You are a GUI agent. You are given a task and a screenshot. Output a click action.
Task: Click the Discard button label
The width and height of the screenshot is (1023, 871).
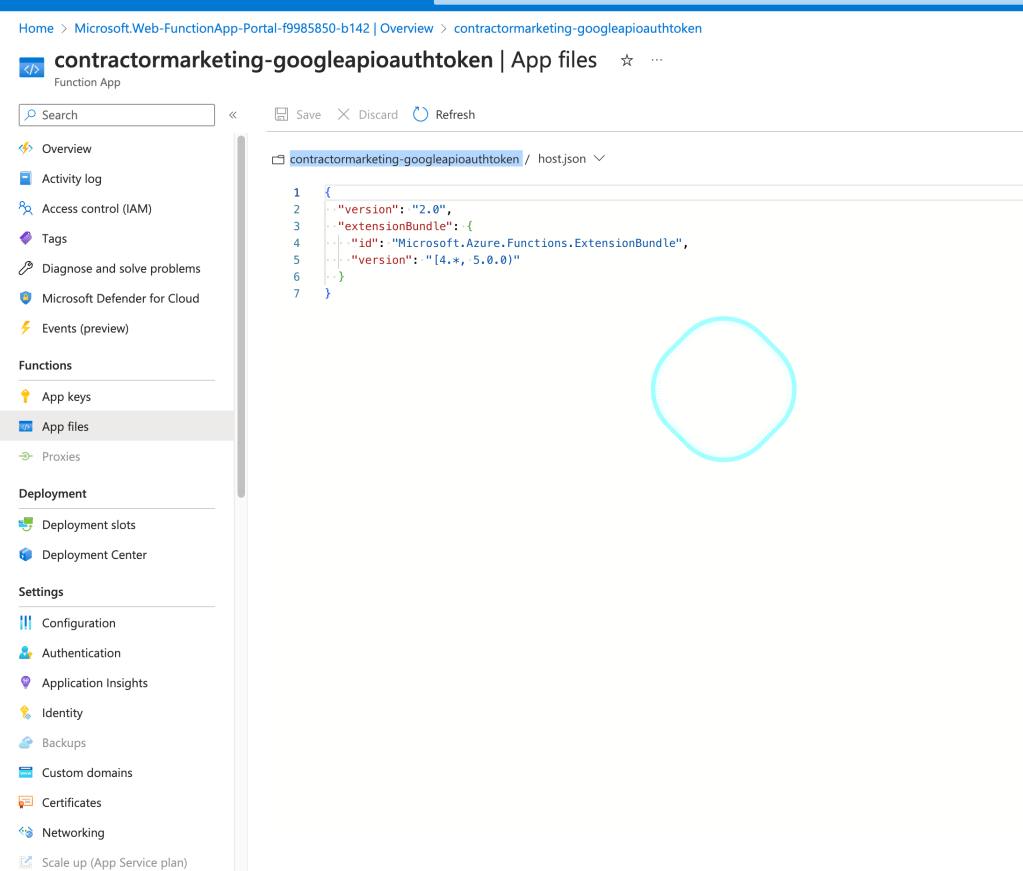pyautogui.click(x=378, y=115)
